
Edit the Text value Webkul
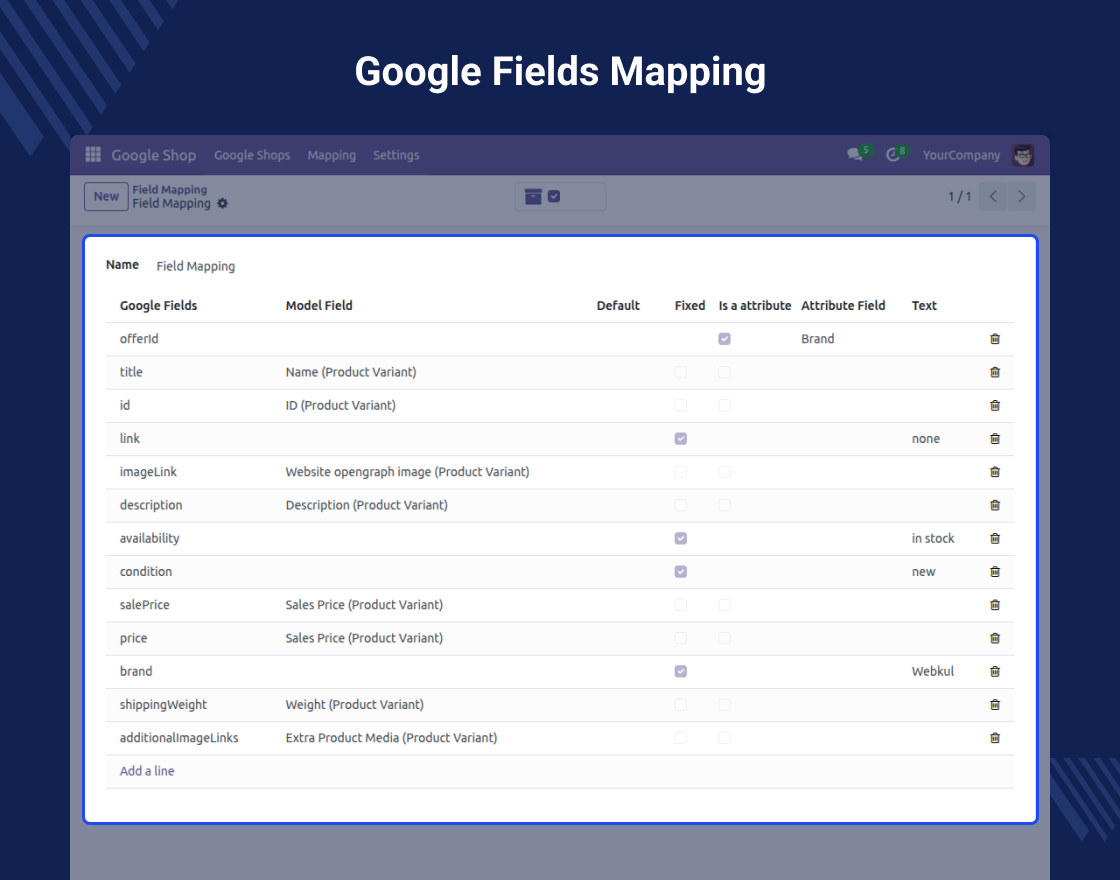pyautogui.click(x=933, y=671)
